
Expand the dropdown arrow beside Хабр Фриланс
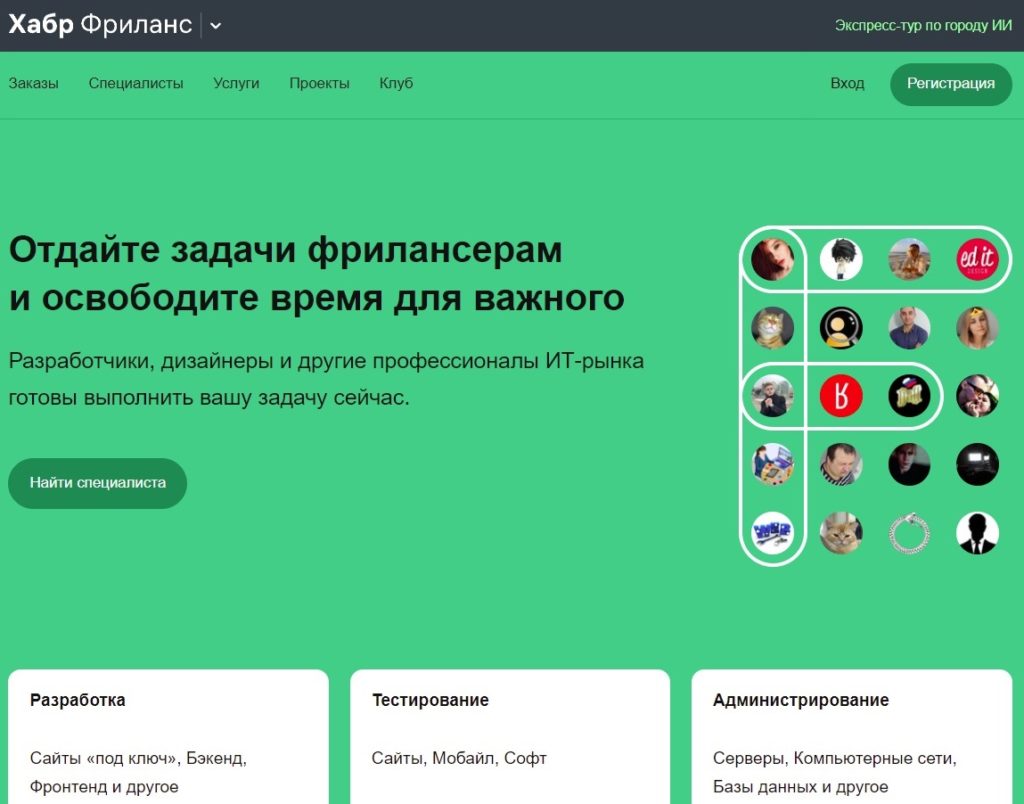pos(216,26)
